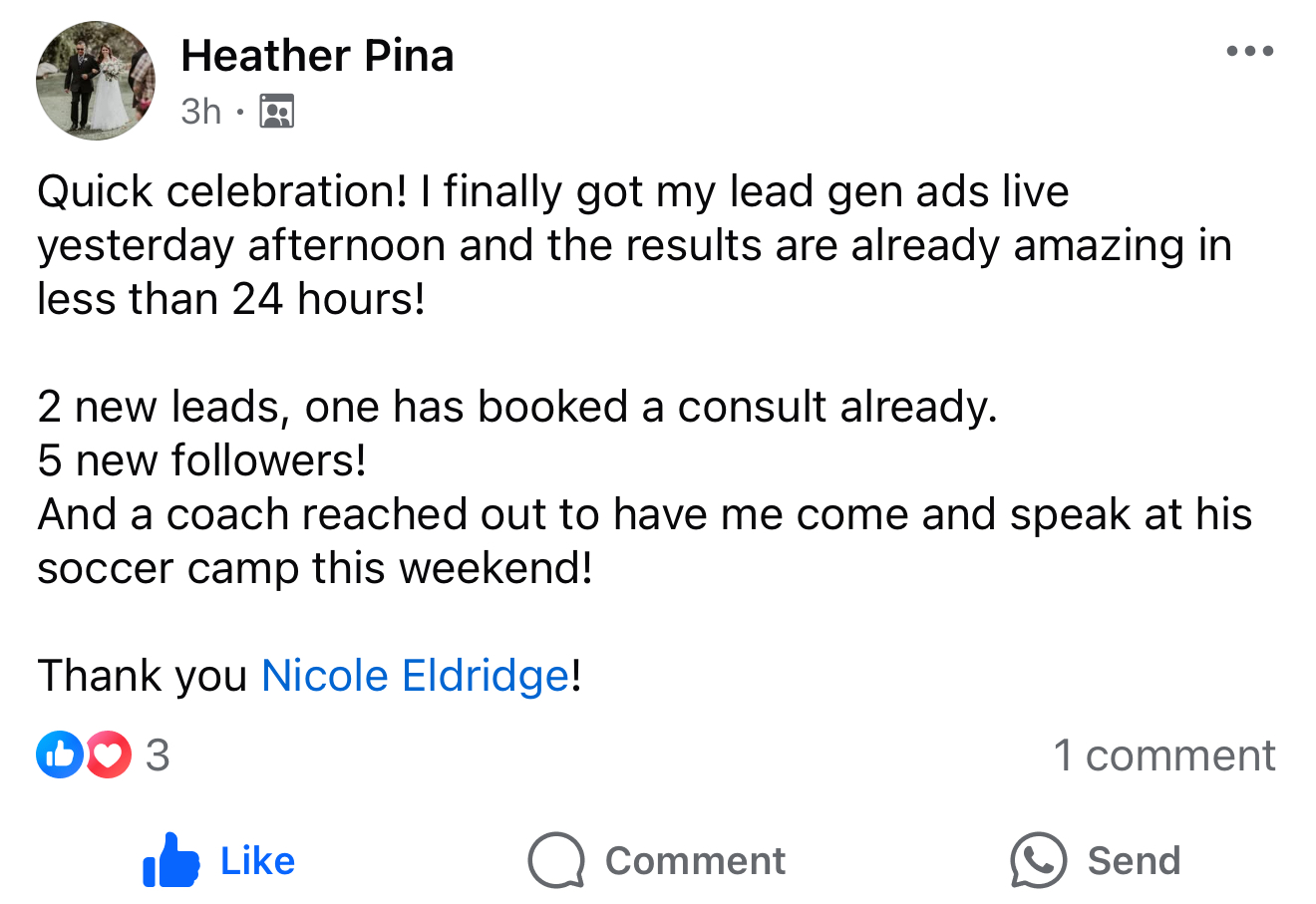Open Heather Pina's profile picture
The height and width of the screenshot is (904, 1316).
(x=96, y=81)
